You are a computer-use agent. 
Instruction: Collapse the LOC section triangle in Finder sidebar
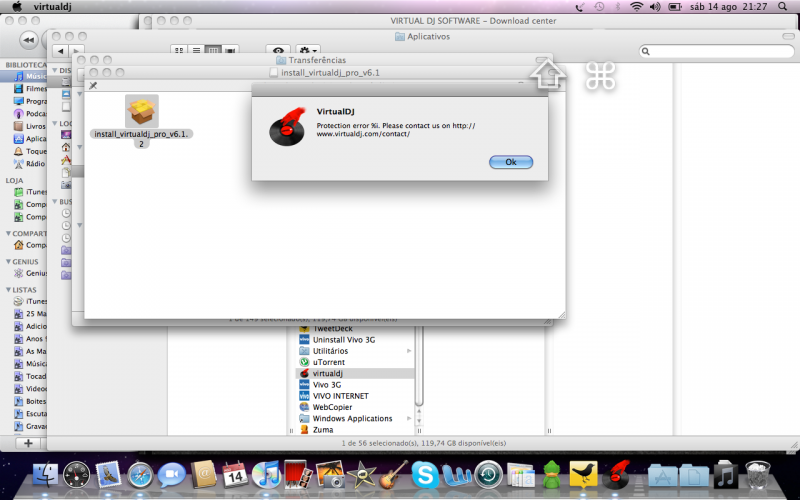coord(55,123)
